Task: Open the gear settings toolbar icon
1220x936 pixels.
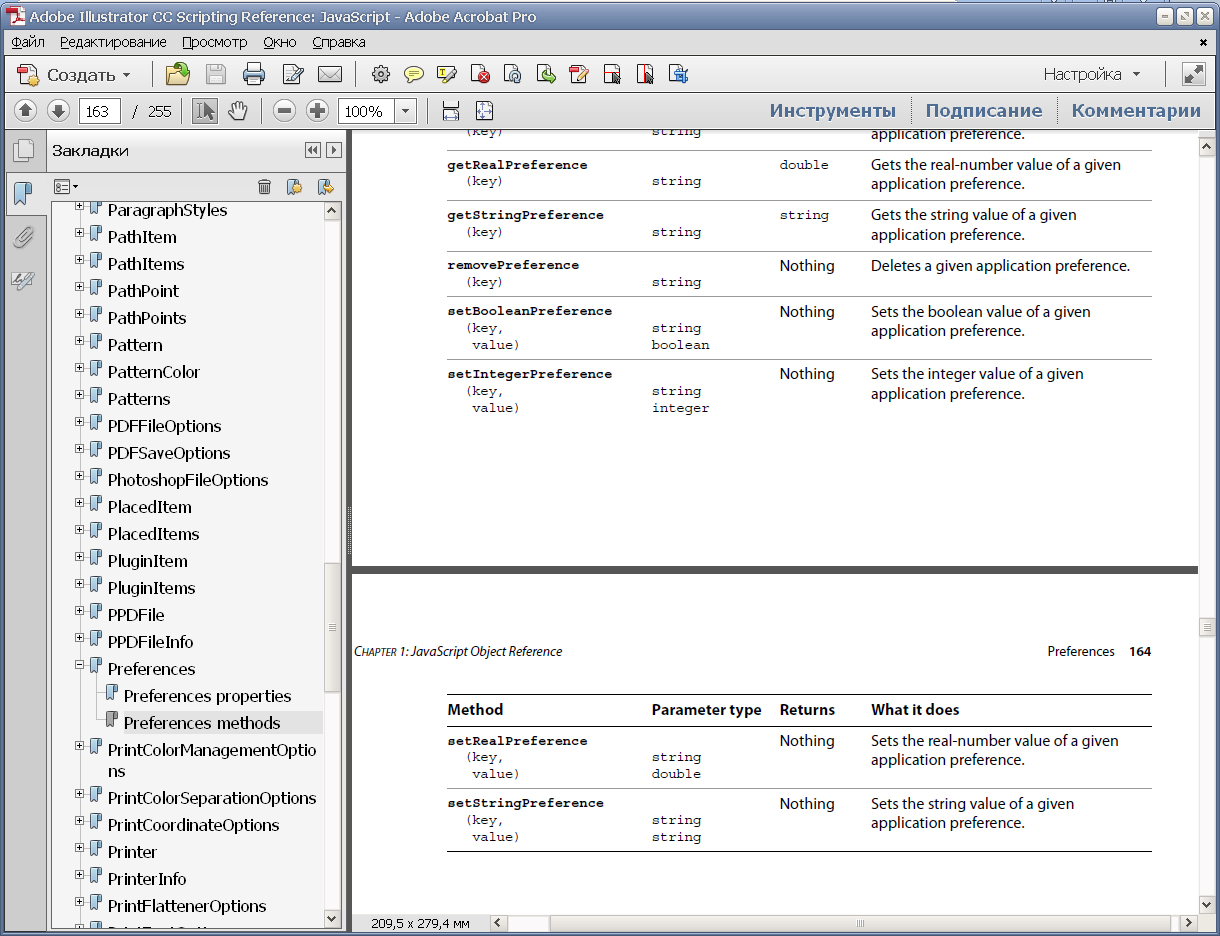Action: click(380, 74)
